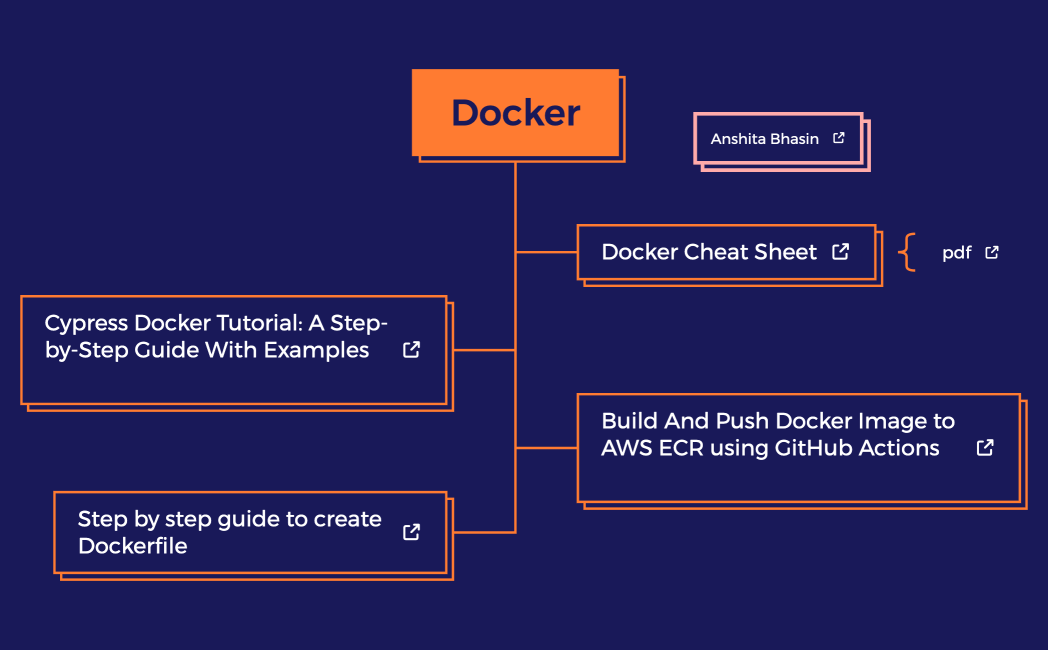Open the external link icon on the AWS ECR node

tap(985, 448)
